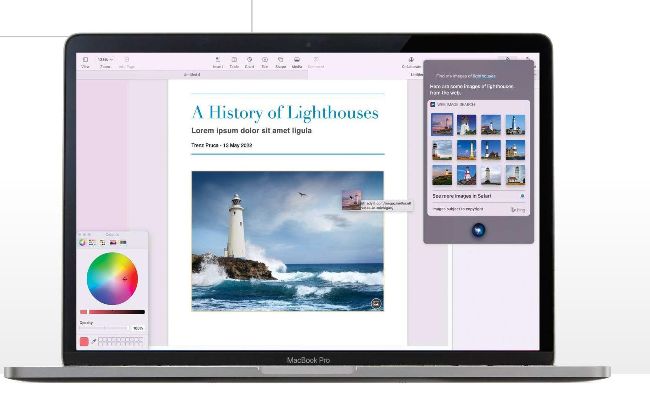This screenshot has width=650, height=420.
Task: Click the brightness slider below color wheel
Action: pyautogui.click(x=113, y=312)
